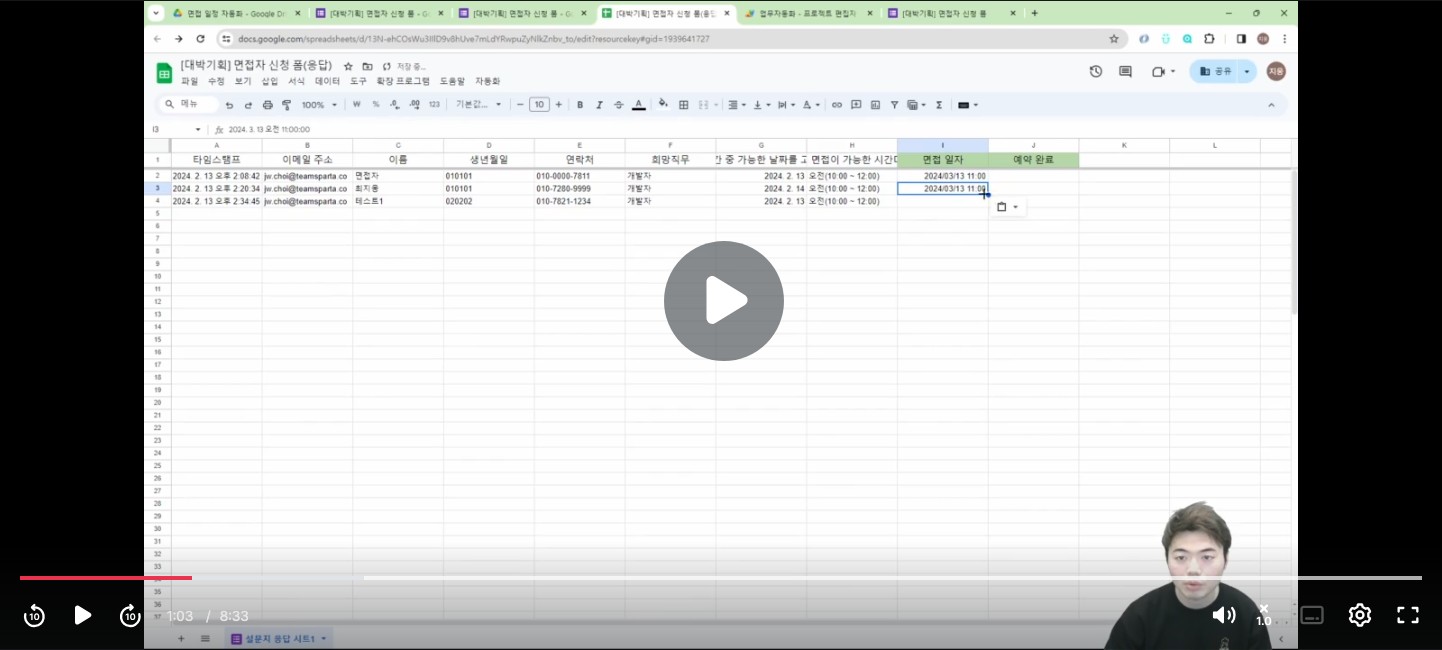Move document using the folder icon

[367, 66]
